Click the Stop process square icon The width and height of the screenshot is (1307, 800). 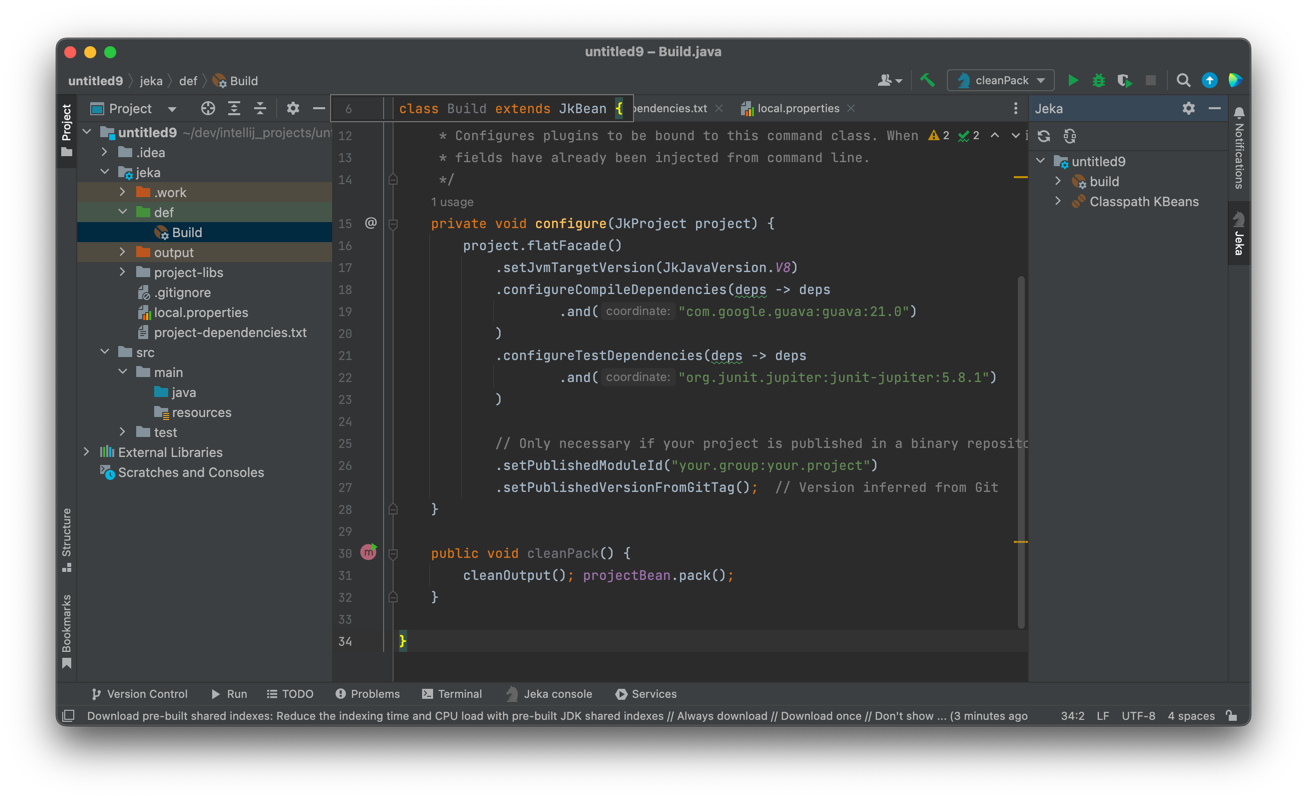click(x=1151, y=80)
